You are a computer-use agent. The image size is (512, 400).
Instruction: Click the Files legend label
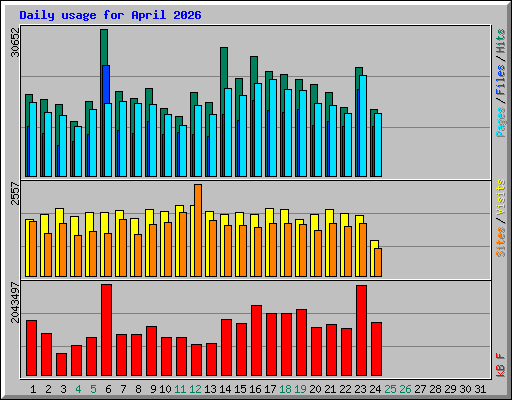[x=500, y=80]
